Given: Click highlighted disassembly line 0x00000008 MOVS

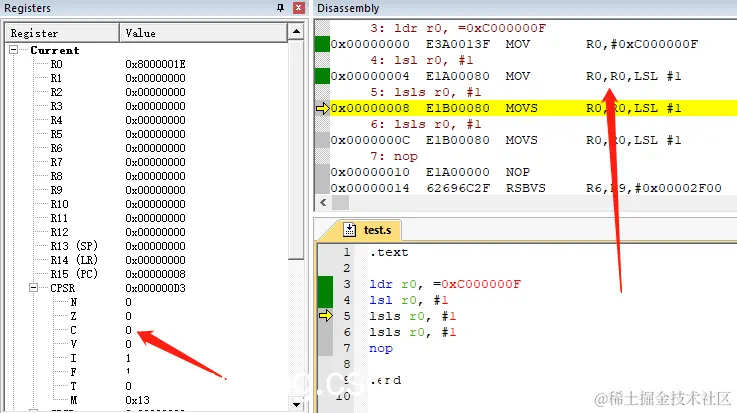Looking at the screenshot, I should (533, 108).
